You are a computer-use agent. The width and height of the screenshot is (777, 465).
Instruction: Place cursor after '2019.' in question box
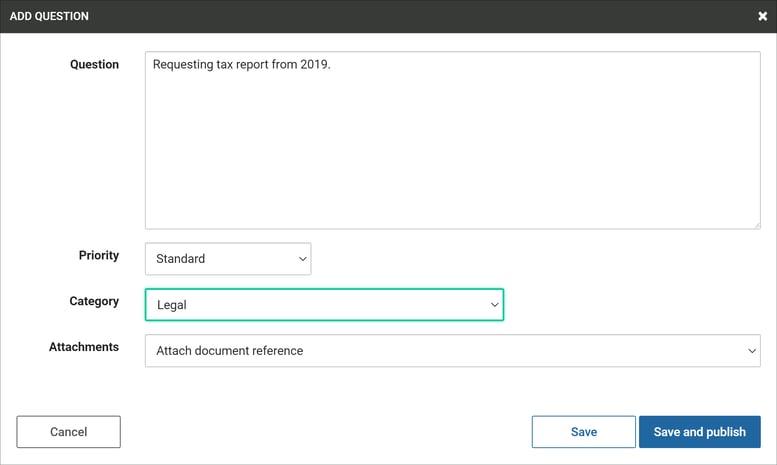(331, 65)
